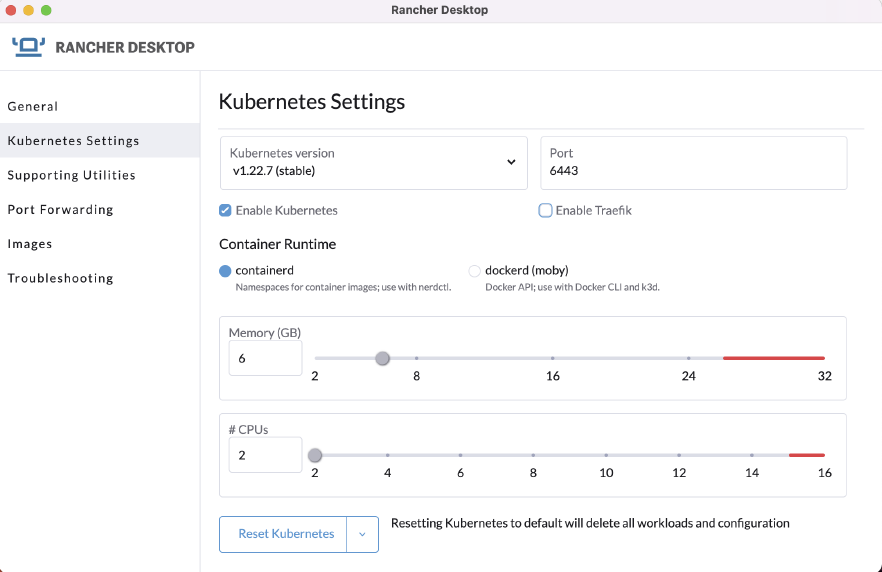Edit the Port 6443 field
Screen dimensions: 882x572
coord(694,163)
